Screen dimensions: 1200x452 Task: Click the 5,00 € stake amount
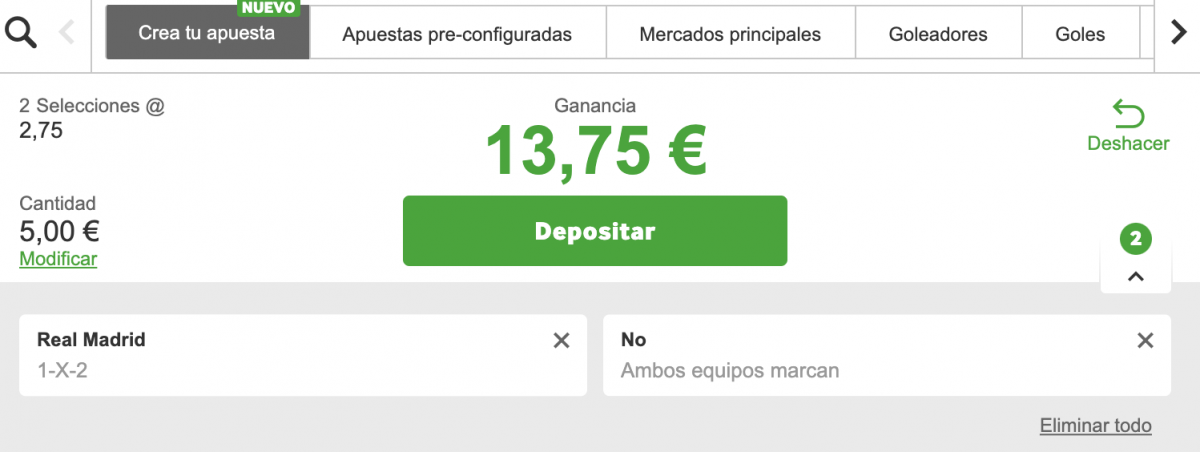(59, 231)
